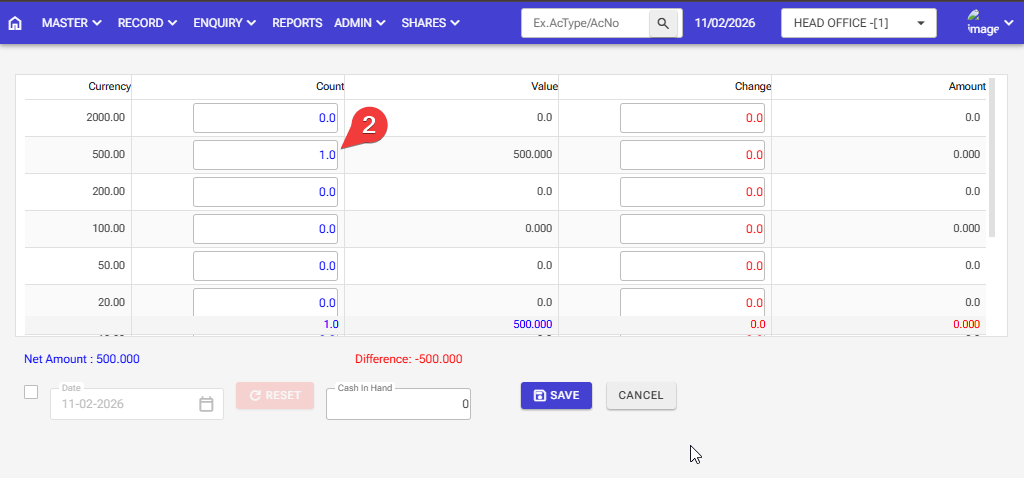Tick the checkbox beside the Date field
Image resolution: width=1024 pixels, height=478 pixels.
tap(31, 392)
